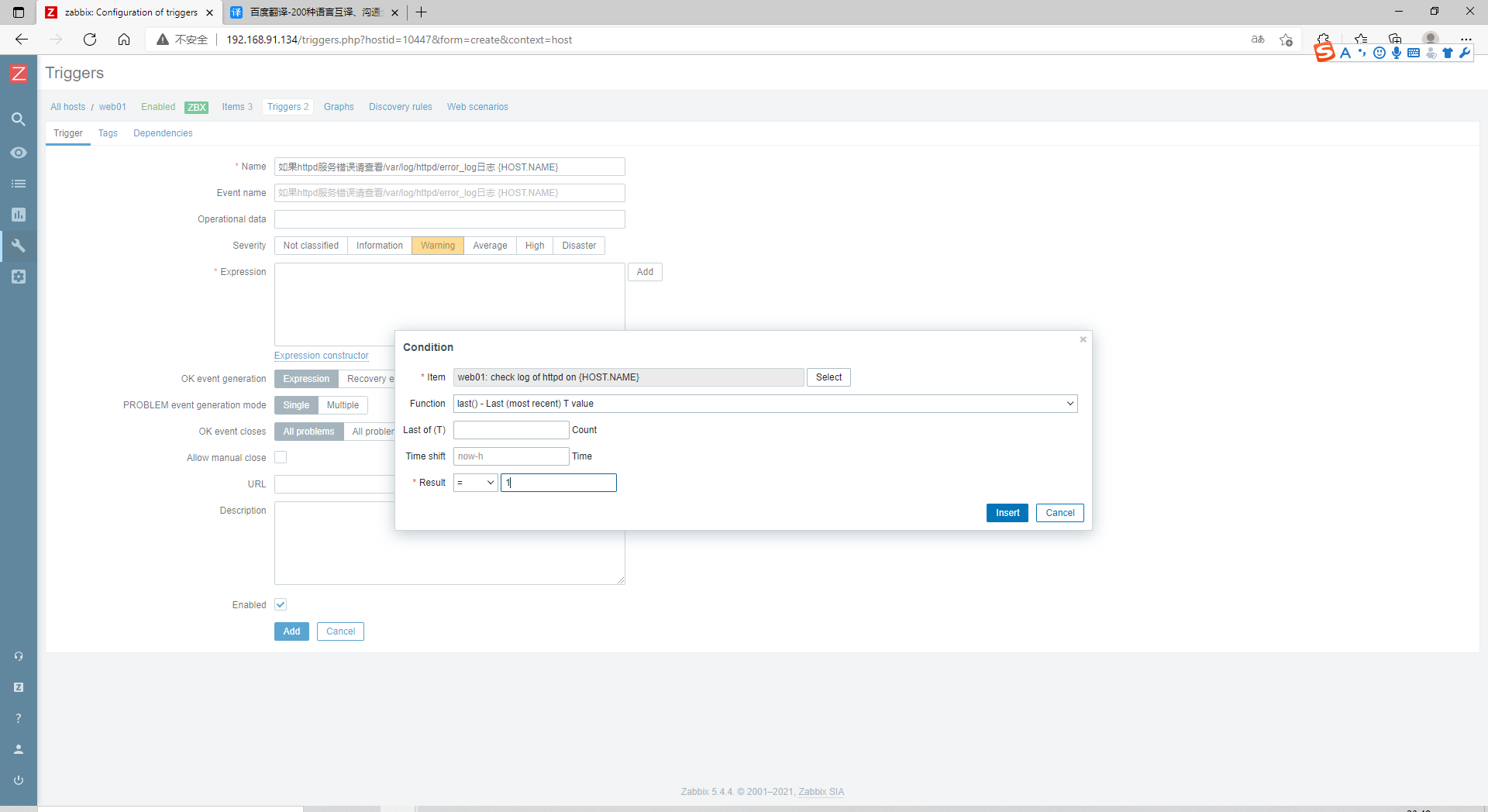Image resolution: width=1488 pixels, height=812 pixels.
Task: Open the Sogou soft keyboard icon
Action: pyautogui.click(x=1414, y=53)
